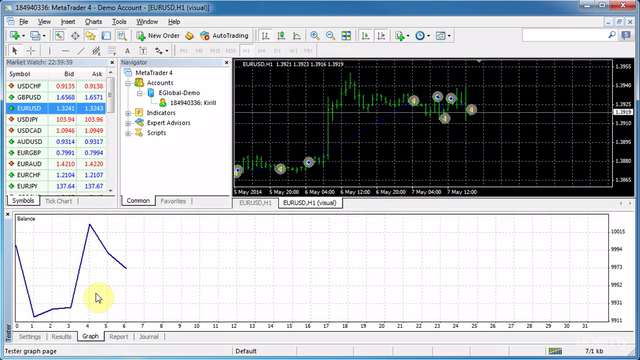Open the File menu

click(24, 22)
